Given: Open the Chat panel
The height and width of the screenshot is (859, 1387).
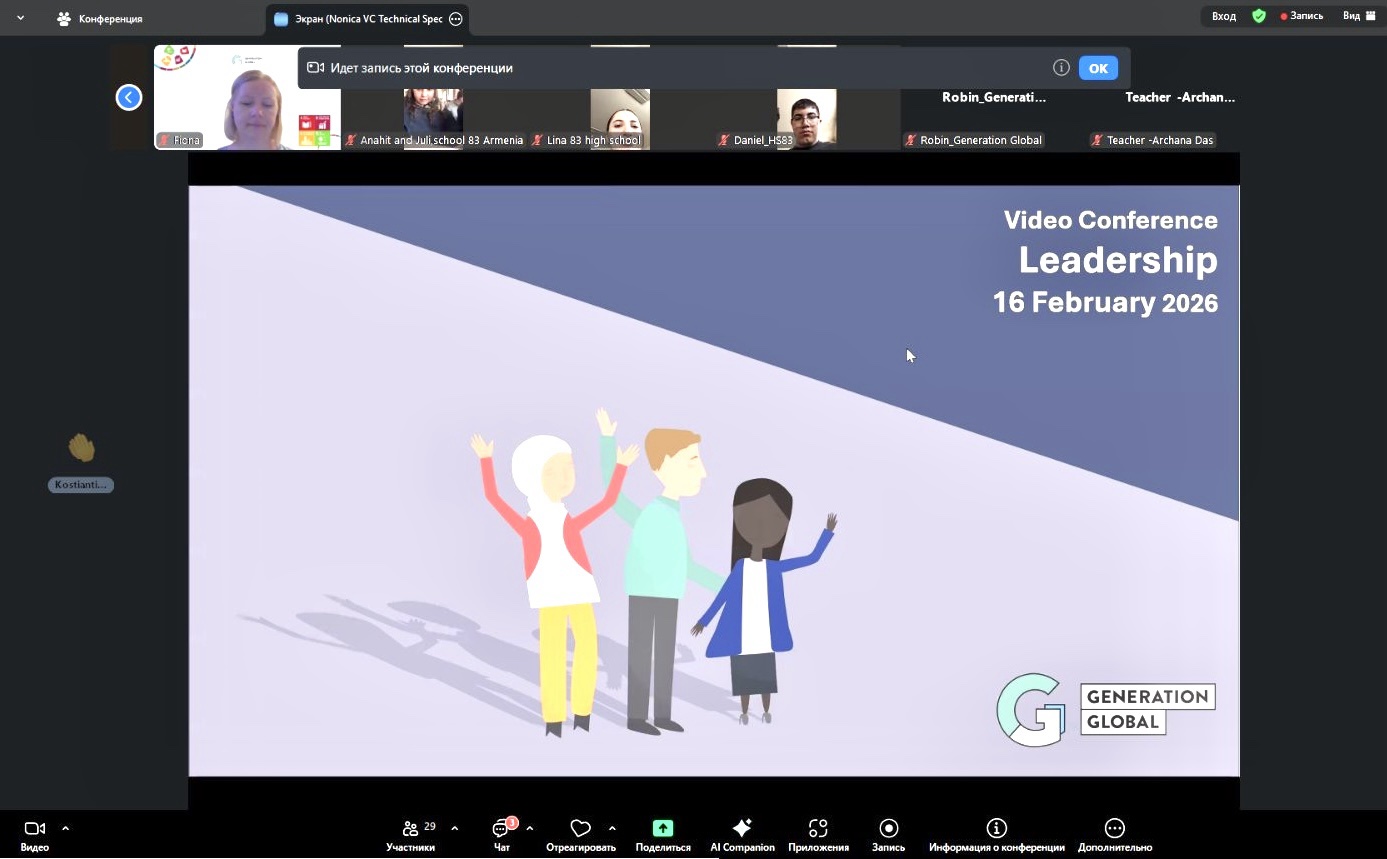Looking at the screenshot, I should pos(501,829).
